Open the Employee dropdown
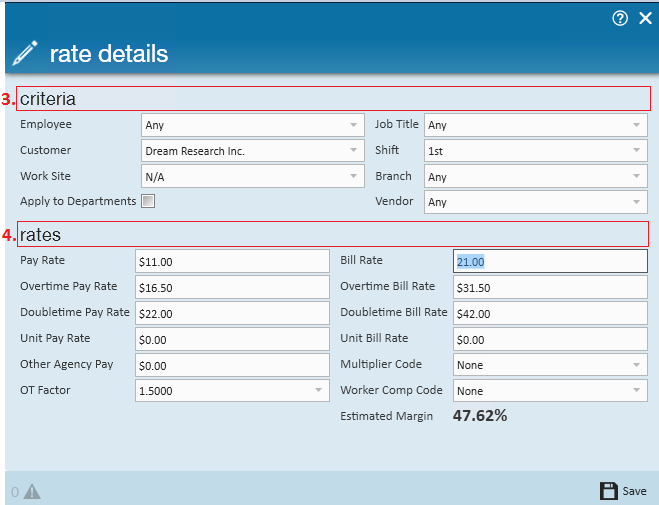The image size is (659, 505). coord(253,125)
